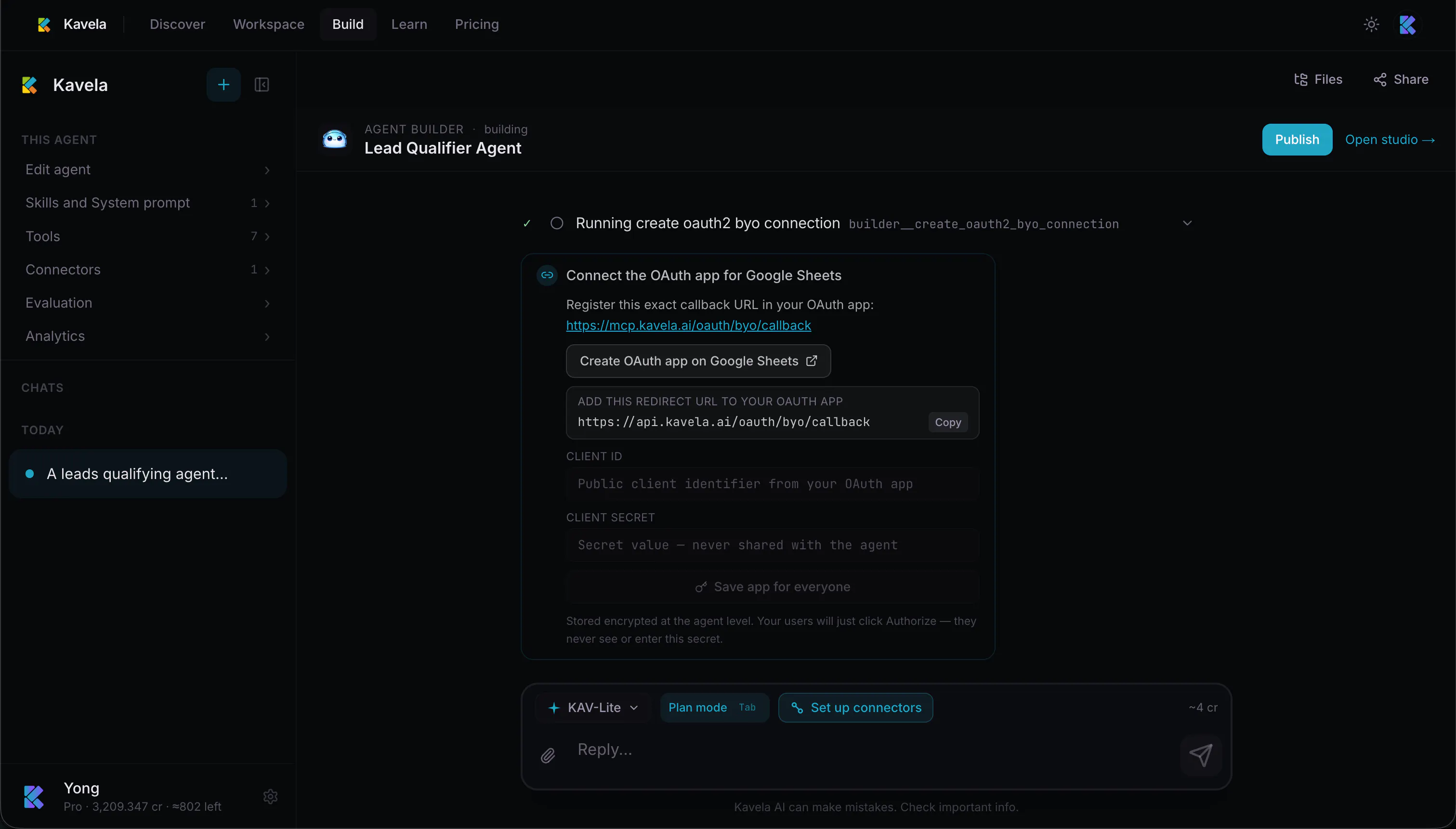Expand the Evaluation section
The image size is (1456, 829).
pos(147,303)
